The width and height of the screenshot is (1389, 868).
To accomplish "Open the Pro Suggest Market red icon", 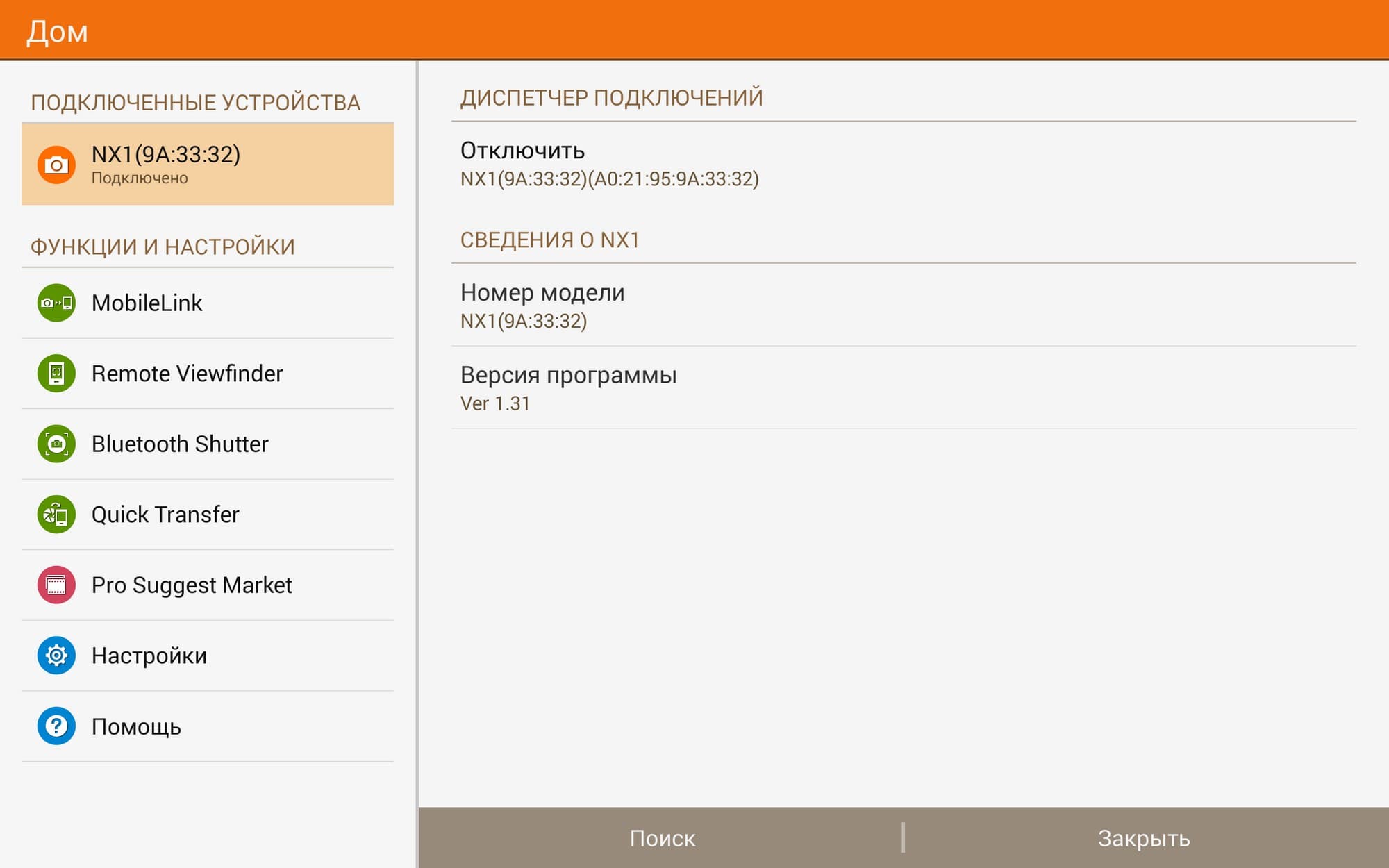I will [56, 585].
